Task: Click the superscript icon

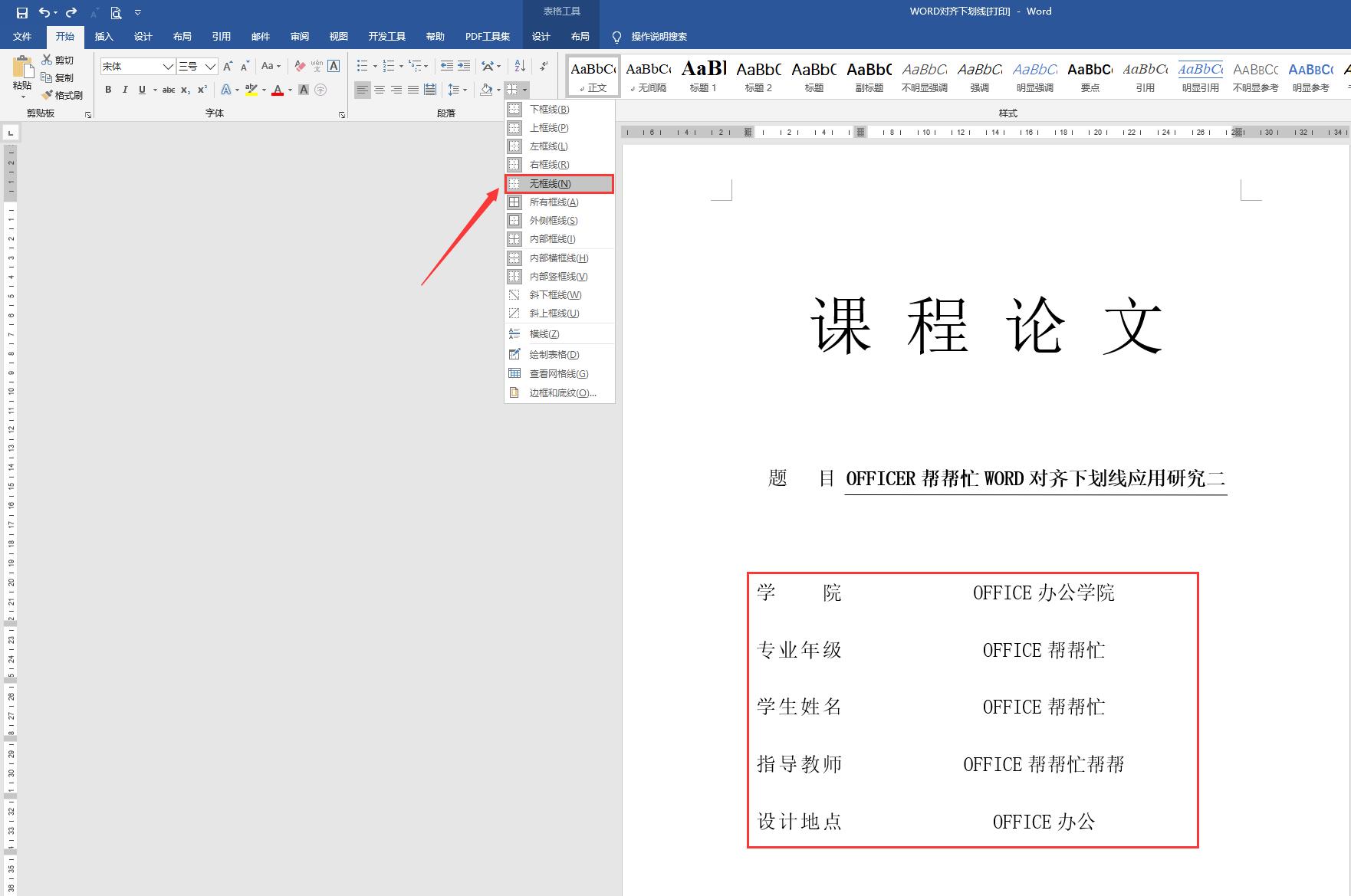Action: click(x=202, y=90)
